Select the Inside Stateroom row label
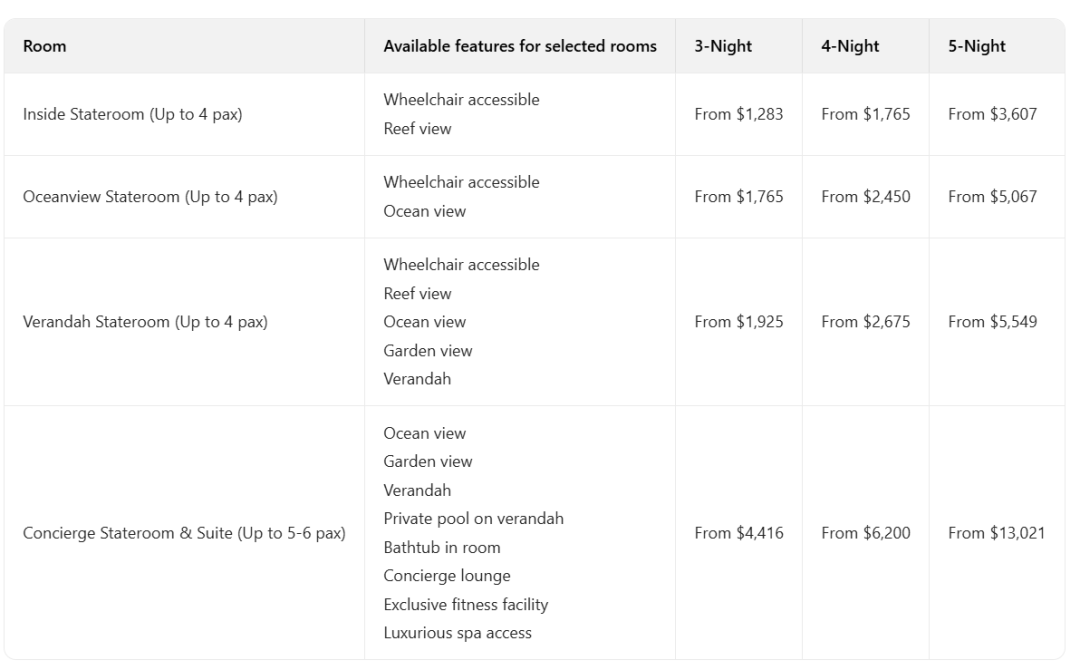Image resolution: width=1080 pixels, height=670 pixels. 133,114
